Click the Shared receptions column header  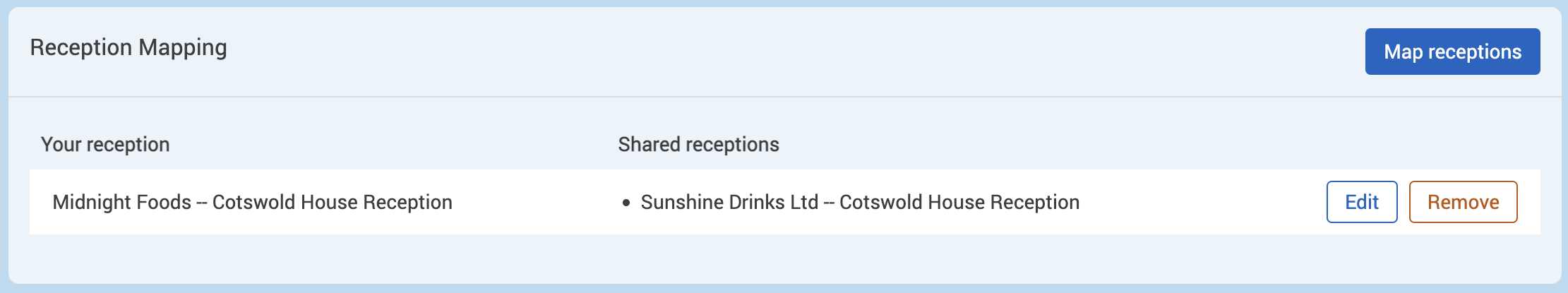coord(698,144)
